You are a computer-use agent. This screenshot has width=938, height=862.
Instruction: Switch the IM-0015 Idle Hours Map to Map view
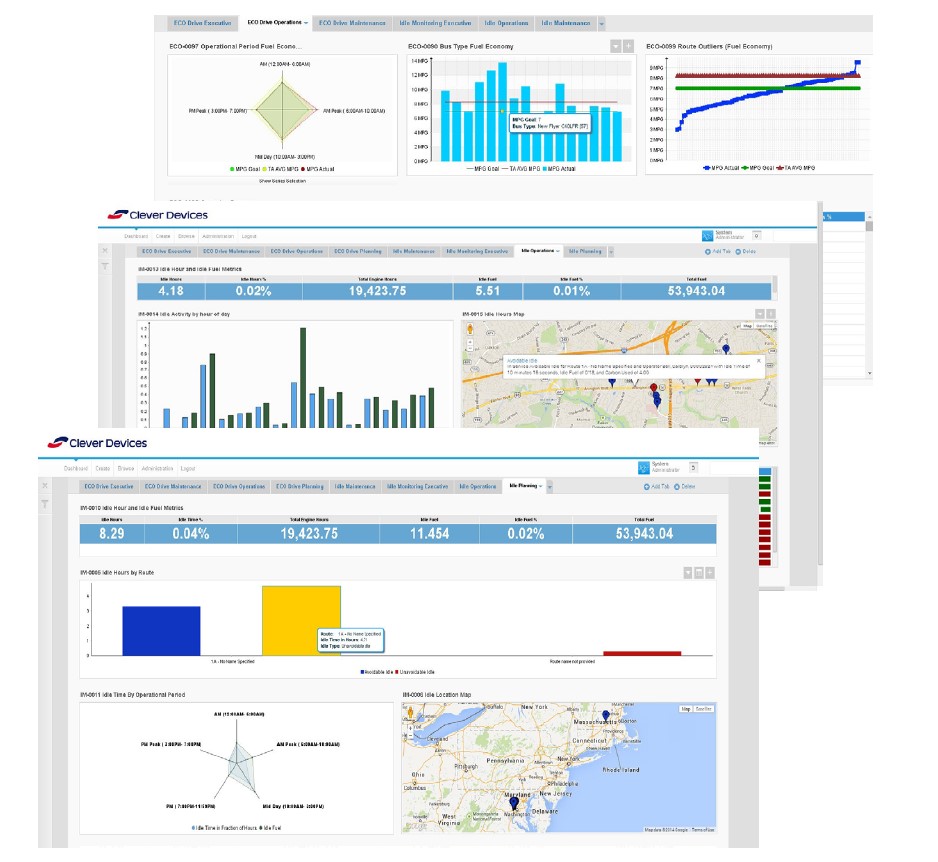tap(748, 326)
